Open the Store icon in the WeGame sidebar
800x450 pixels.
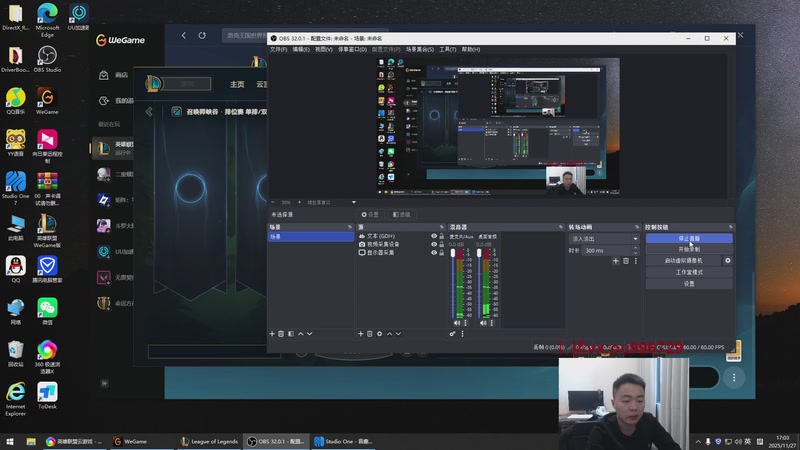click(x=104, y=75)
